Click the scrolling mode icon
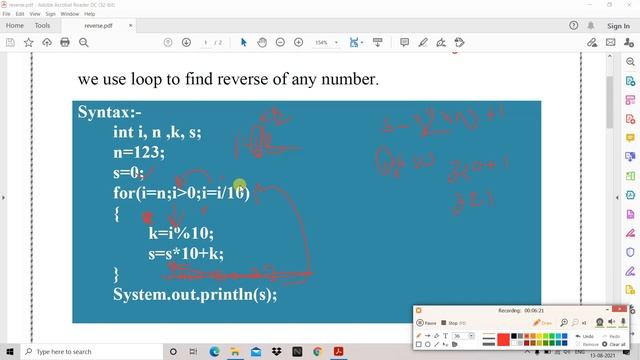640x360 pixels. pos(378,42)
